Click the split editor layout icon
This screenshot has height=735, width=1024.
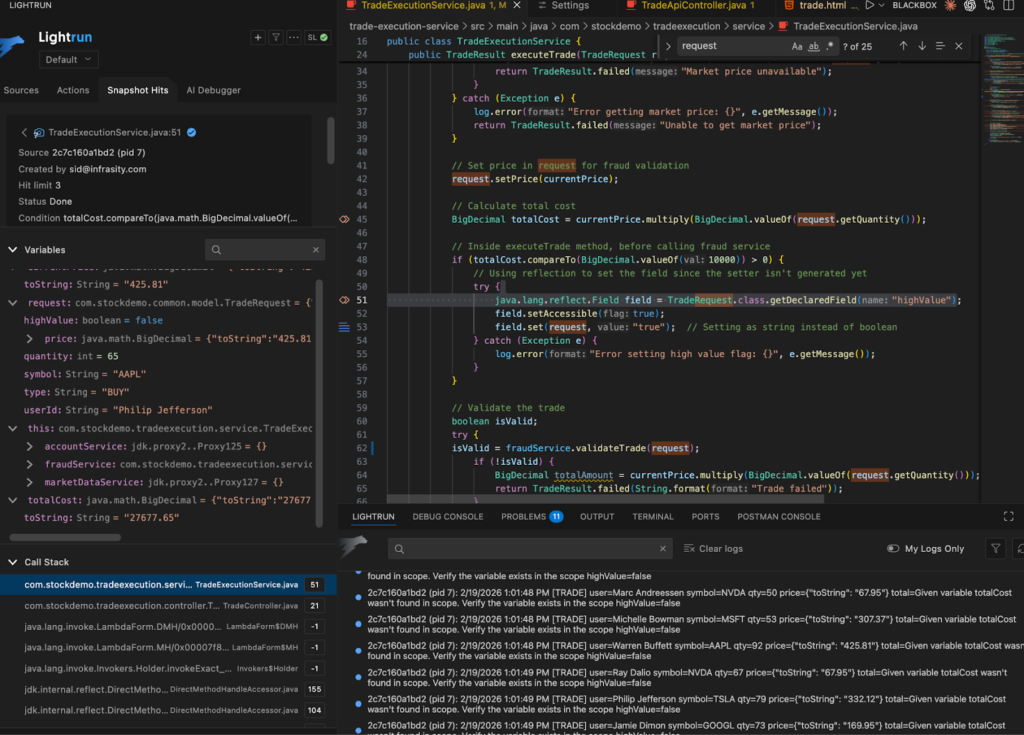[1011, 6]
